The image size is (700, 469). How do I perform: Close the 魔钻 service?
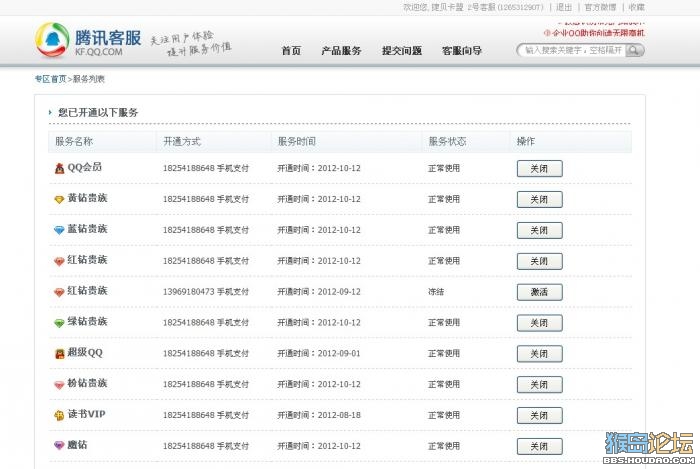(x=539, y=446)
